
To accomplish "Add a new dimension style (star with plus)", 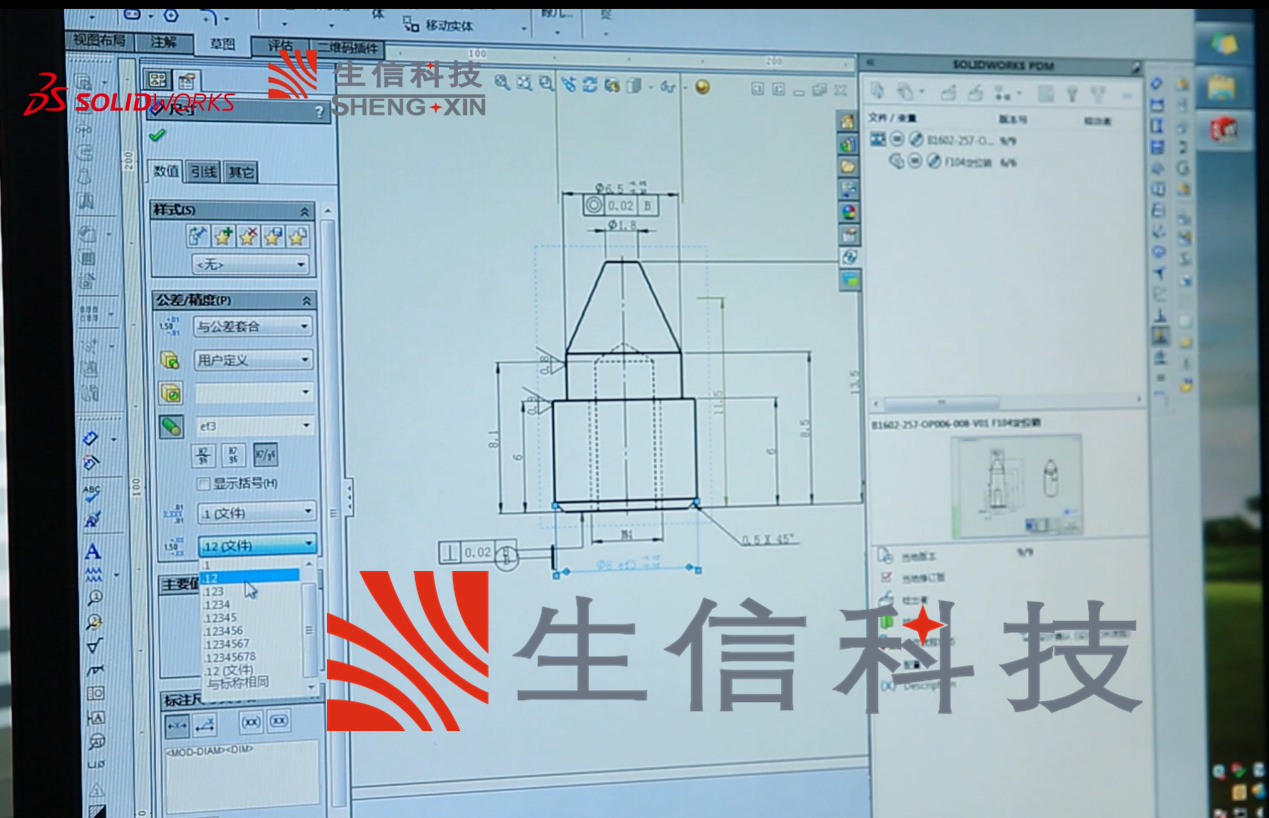I will [223, 237].
